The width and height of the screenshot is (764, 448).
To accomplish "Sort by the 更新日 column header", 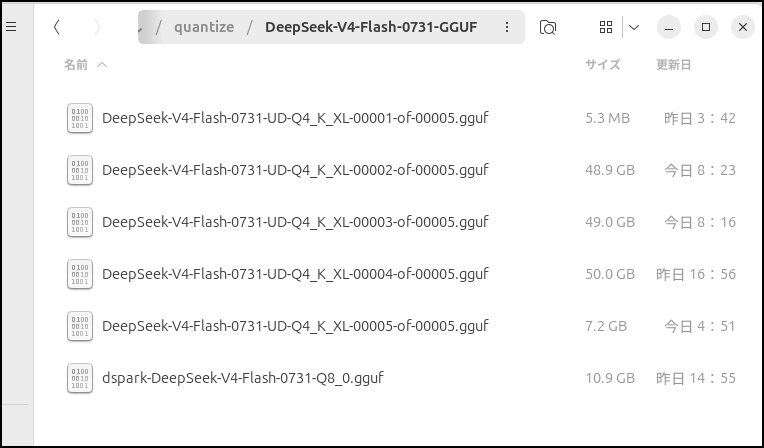I will coord(673,65).
